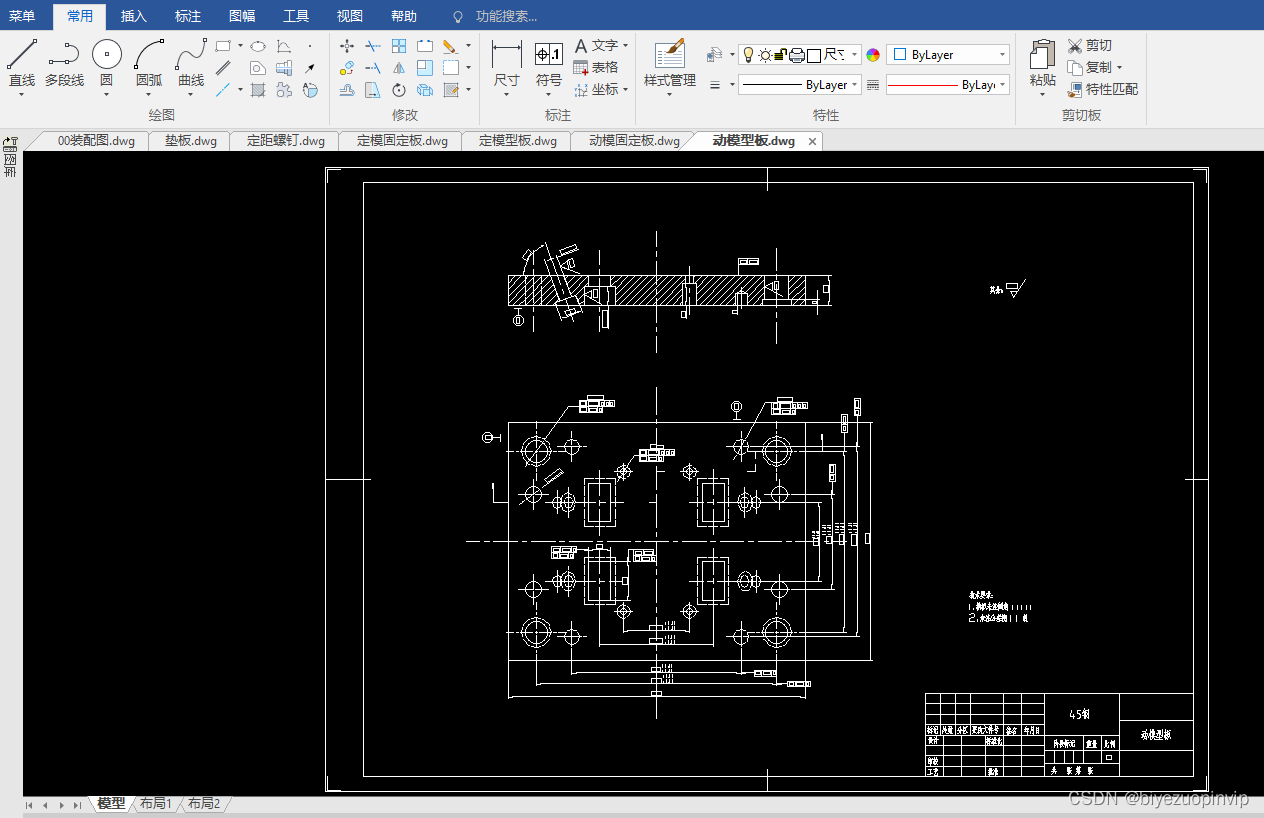Pick the hatch fill tool icon
This screenshot has width=1264, height=818.
tap(258, 90)
